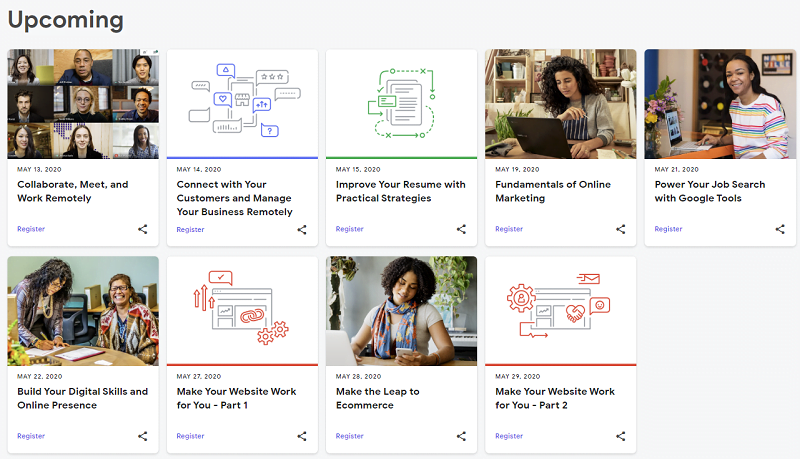
Task: Open the Build Your Digital Skills event title
Action: [82, 398]
